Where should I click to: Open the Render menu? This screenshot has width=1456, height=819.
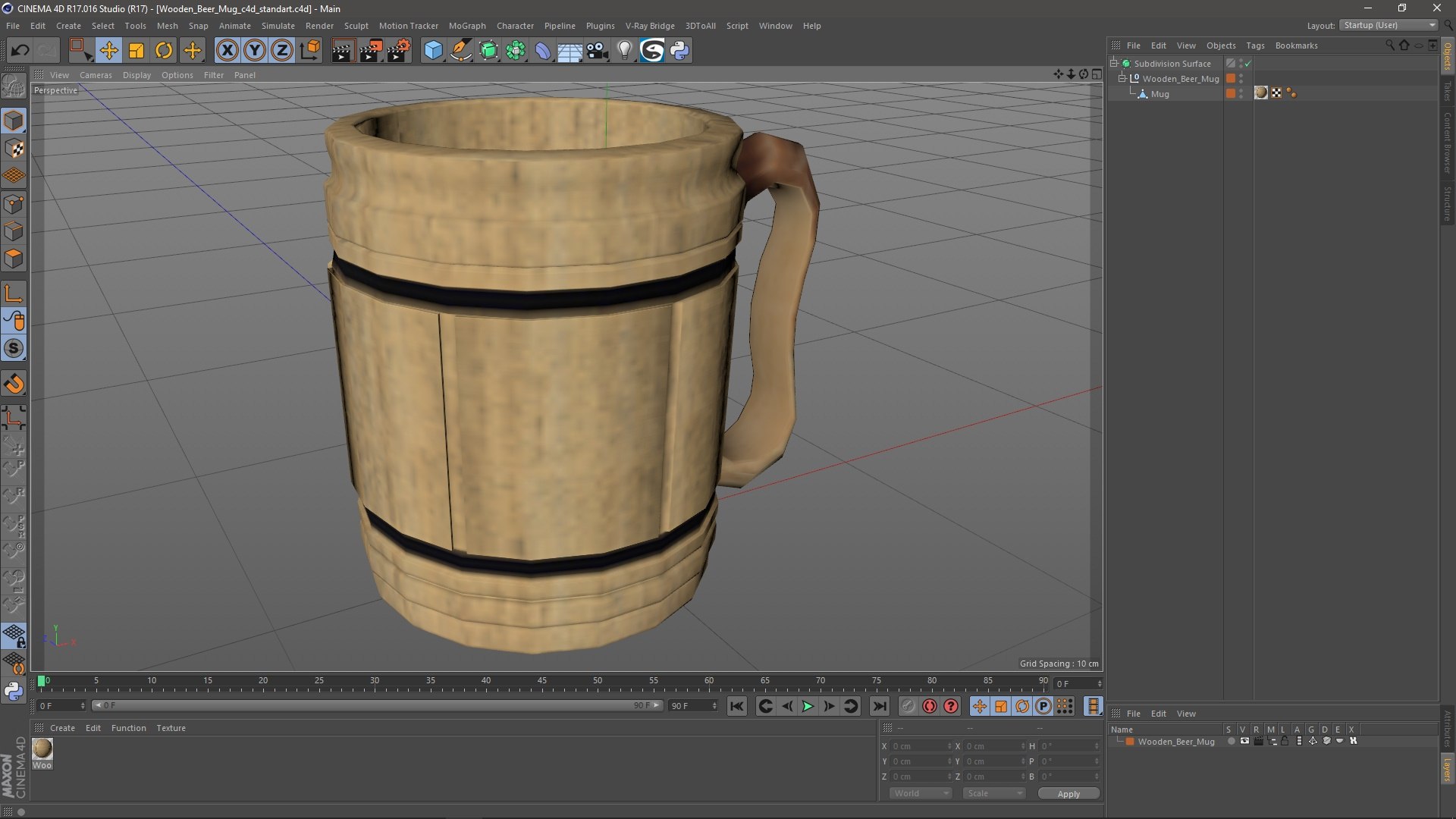(319, 25)
